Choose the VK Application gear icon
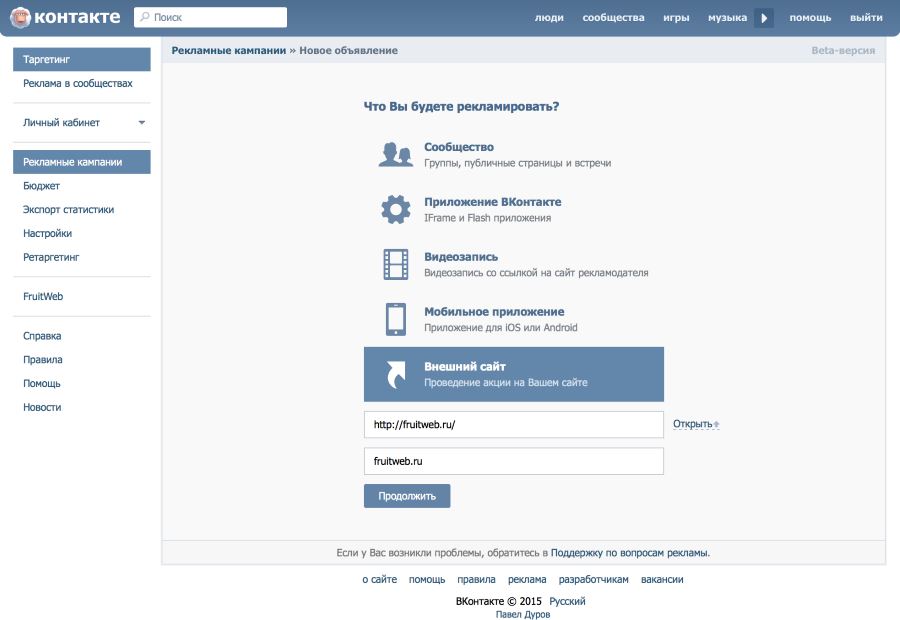Viewport: 900px width, 620px height. [396, 209]
